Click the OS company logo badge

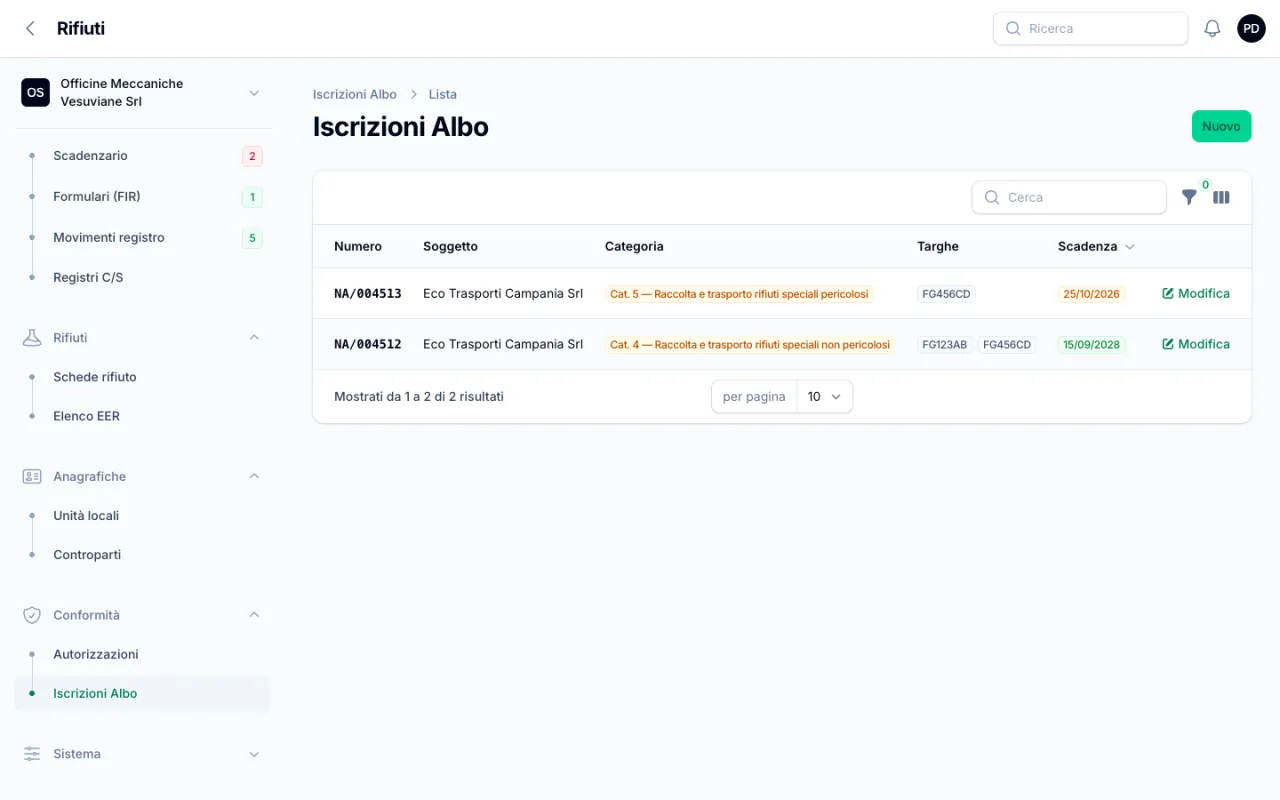pyautogui.click(x=35, y=93)
